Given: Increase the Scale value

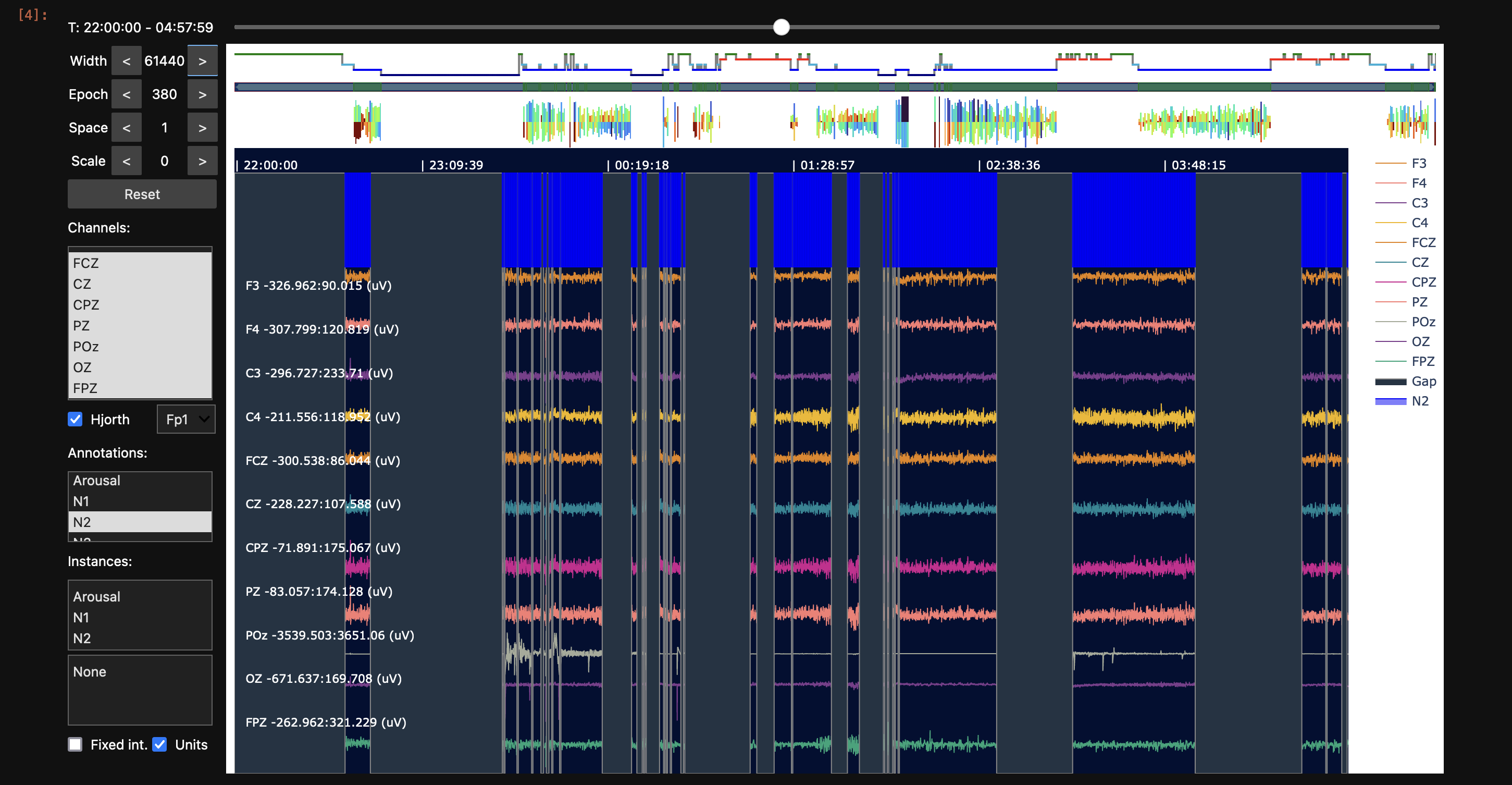Looking at the screenshot, I should 202,162.
